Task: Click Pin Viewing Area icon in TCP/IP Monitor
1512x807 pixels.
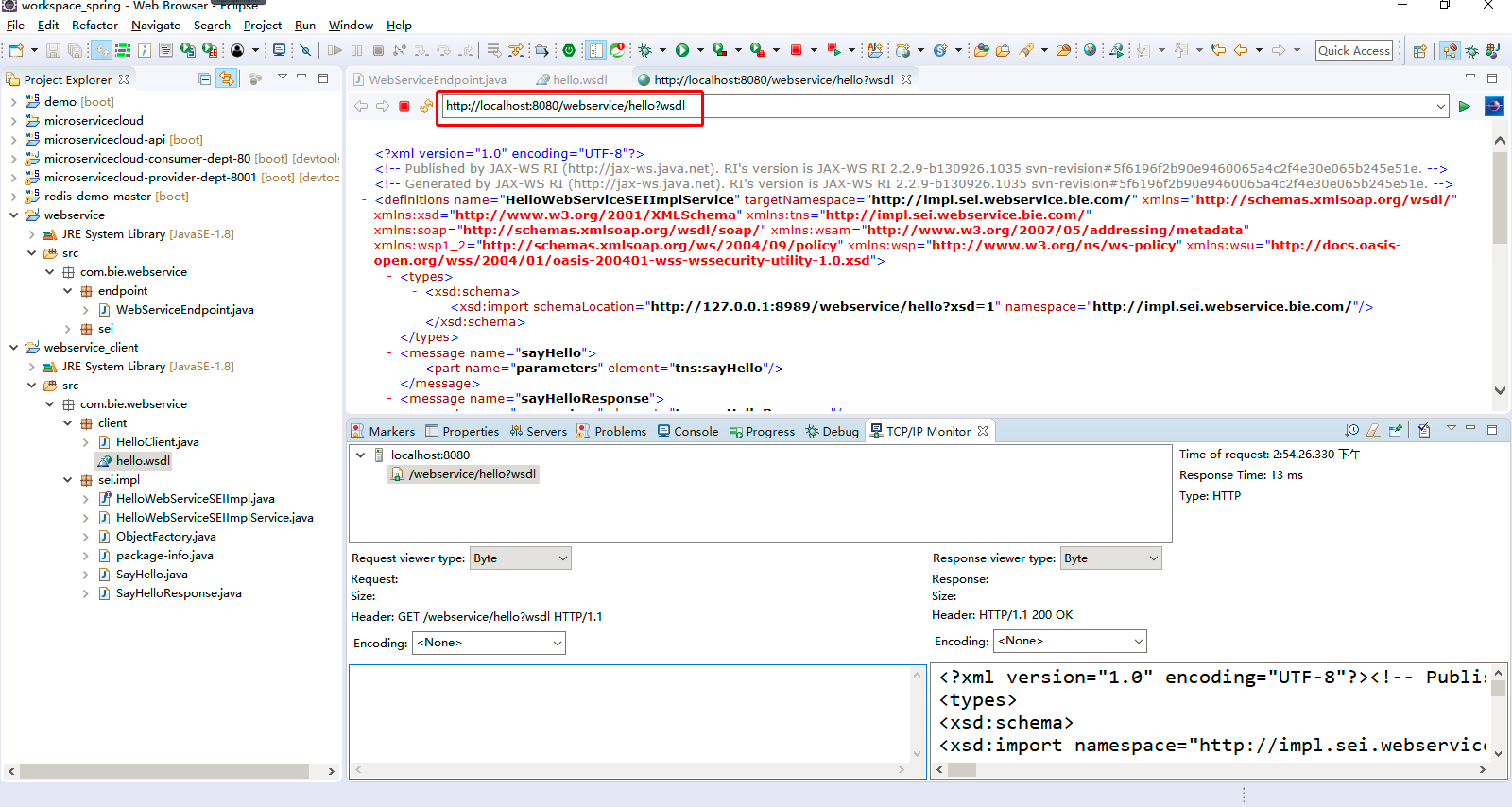Action: tap(1395, 431)
